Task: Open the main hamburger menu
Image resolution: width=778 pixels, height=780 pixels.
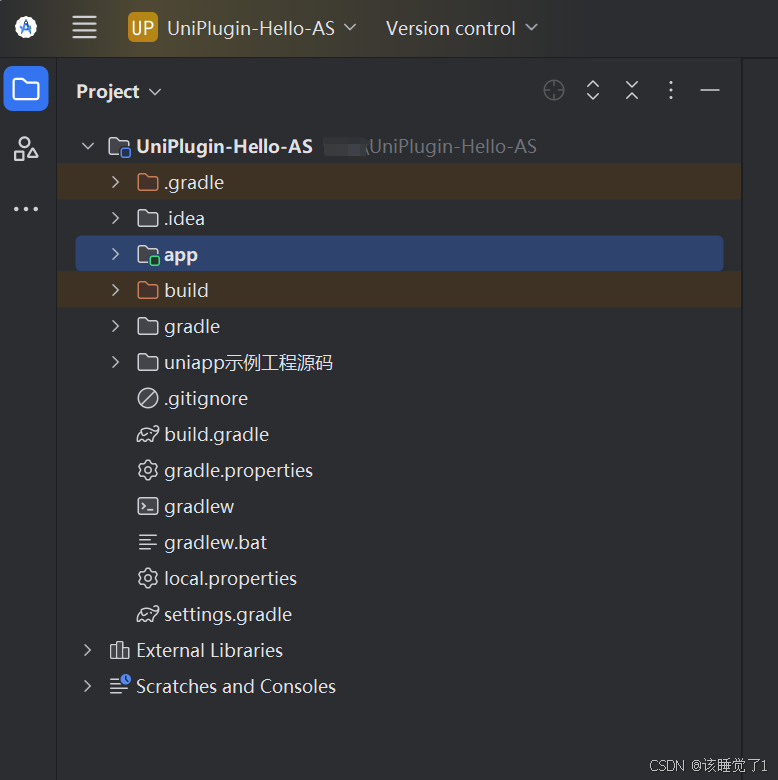Action: [x=84, y=27]
